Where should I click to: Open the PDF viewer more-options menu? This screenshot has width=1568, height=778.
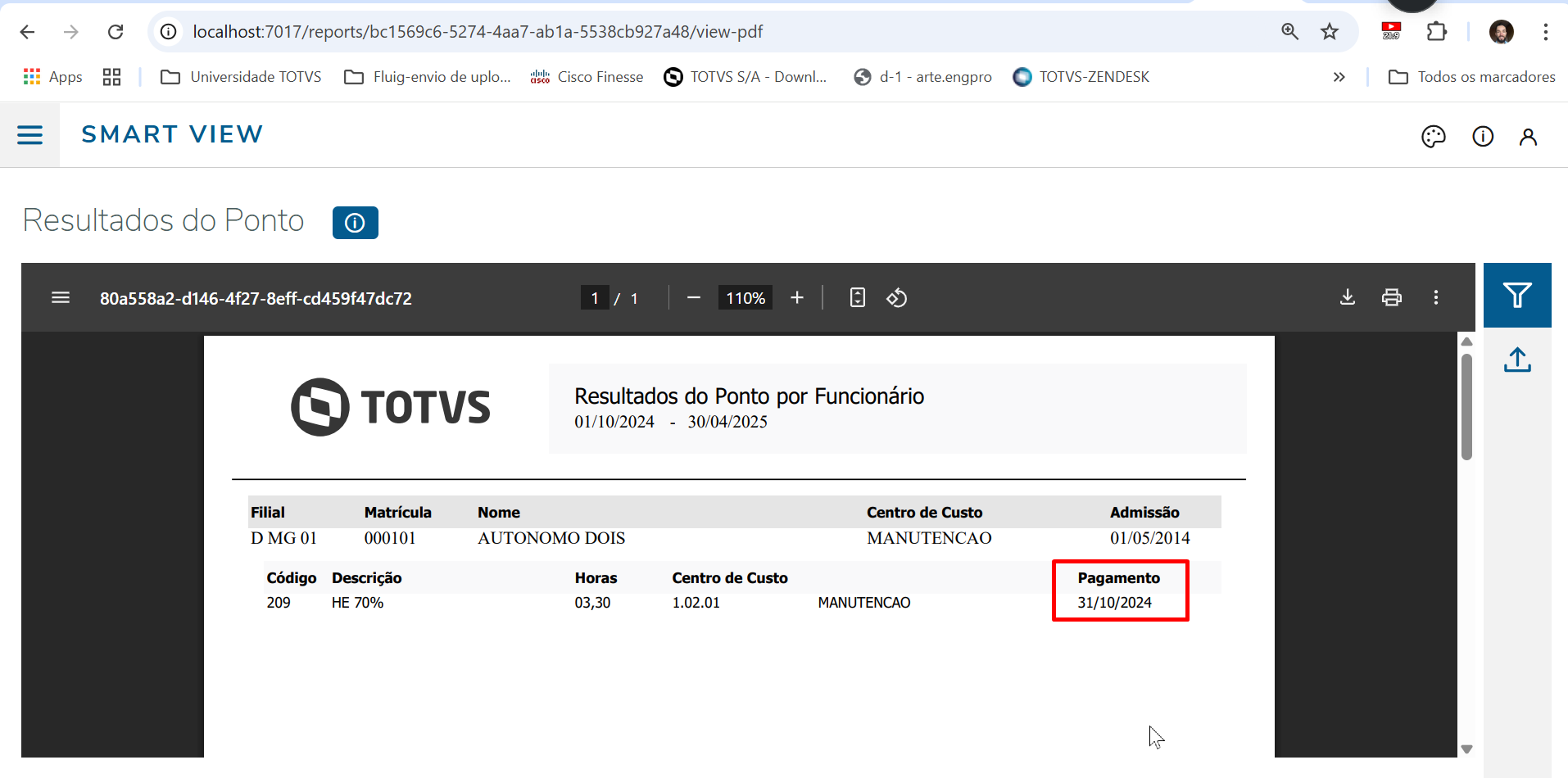[1436, 297]
